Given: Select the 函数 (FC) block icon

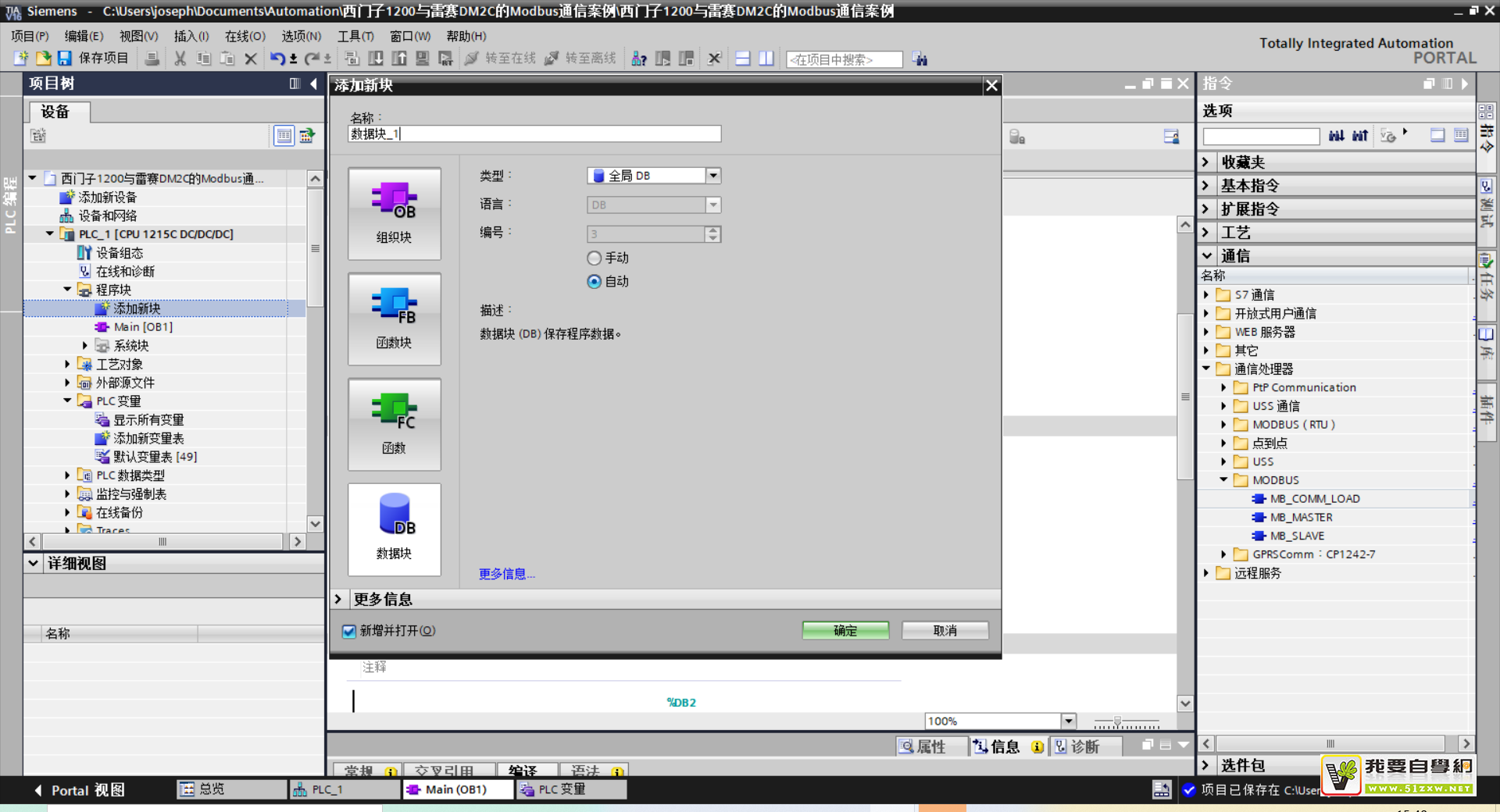Looking at the screenshot, I should tap(394, 423).
